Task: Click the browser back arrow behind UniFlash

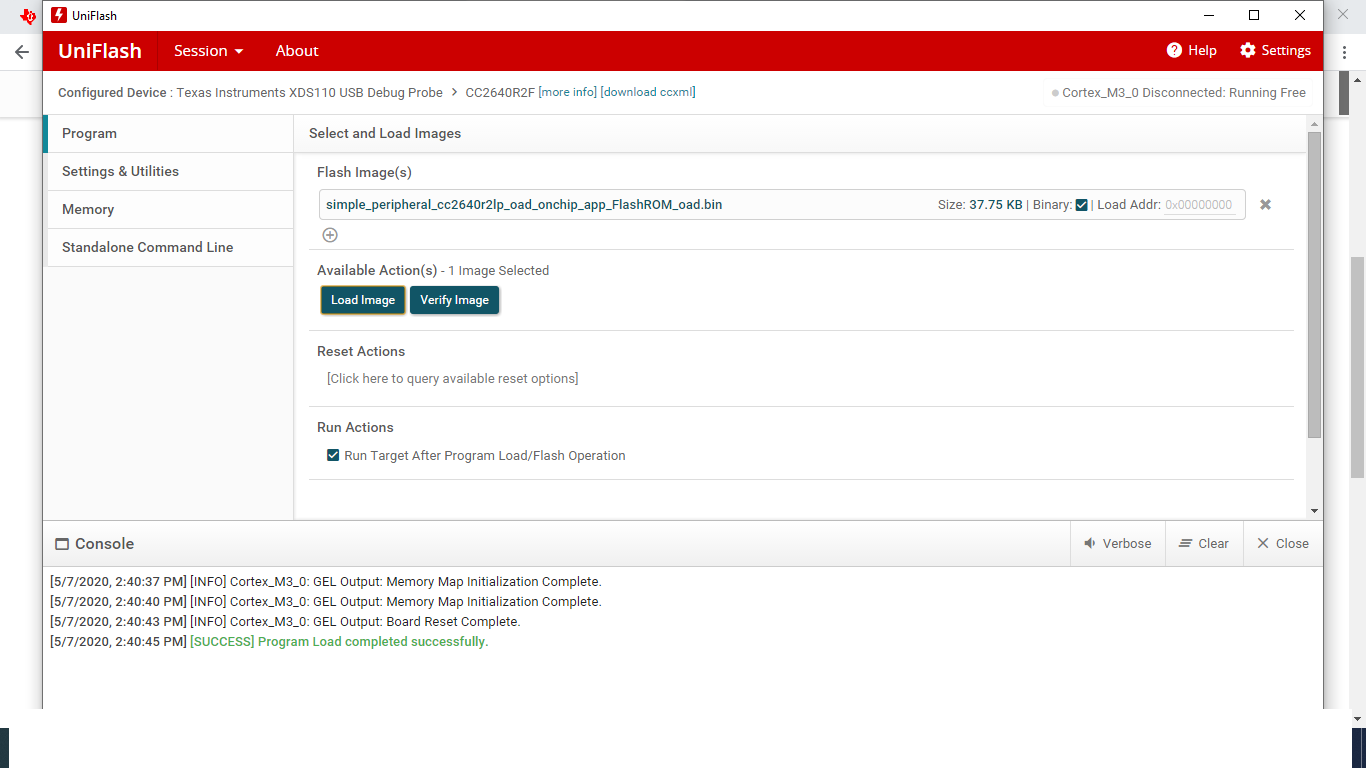Action: coord(22,52)
